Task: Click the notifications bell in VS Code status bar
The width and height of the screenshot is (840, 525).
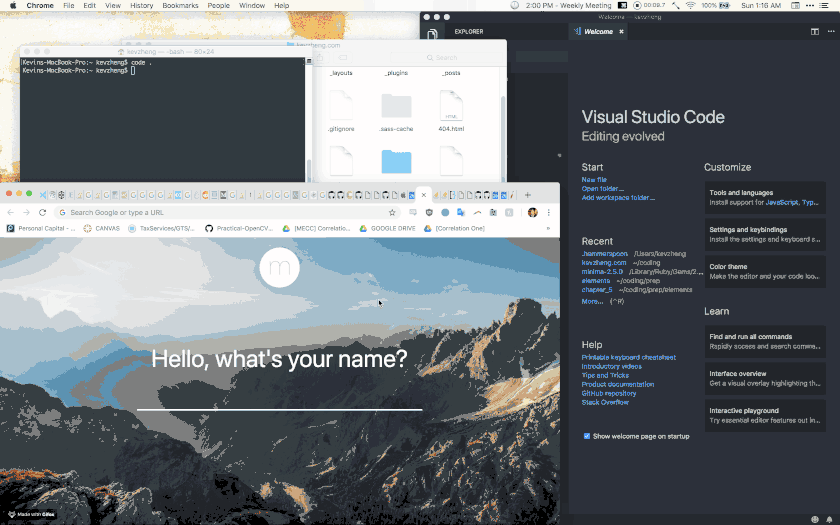Action: [x=829, y=519]
